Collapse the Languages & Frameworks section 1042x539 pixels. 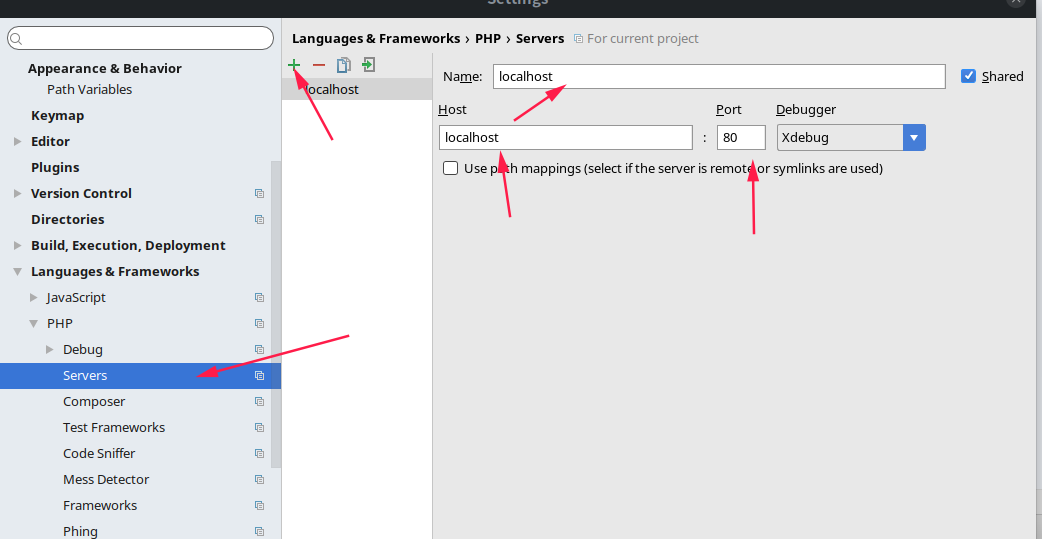click(x=18, y=272)
